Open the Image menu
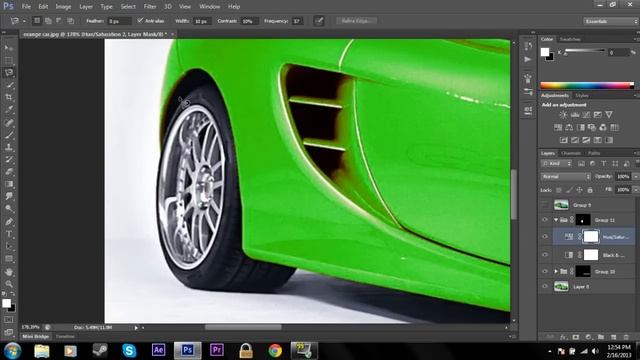This screenshot has height=360, width=640. pos(63,7)
